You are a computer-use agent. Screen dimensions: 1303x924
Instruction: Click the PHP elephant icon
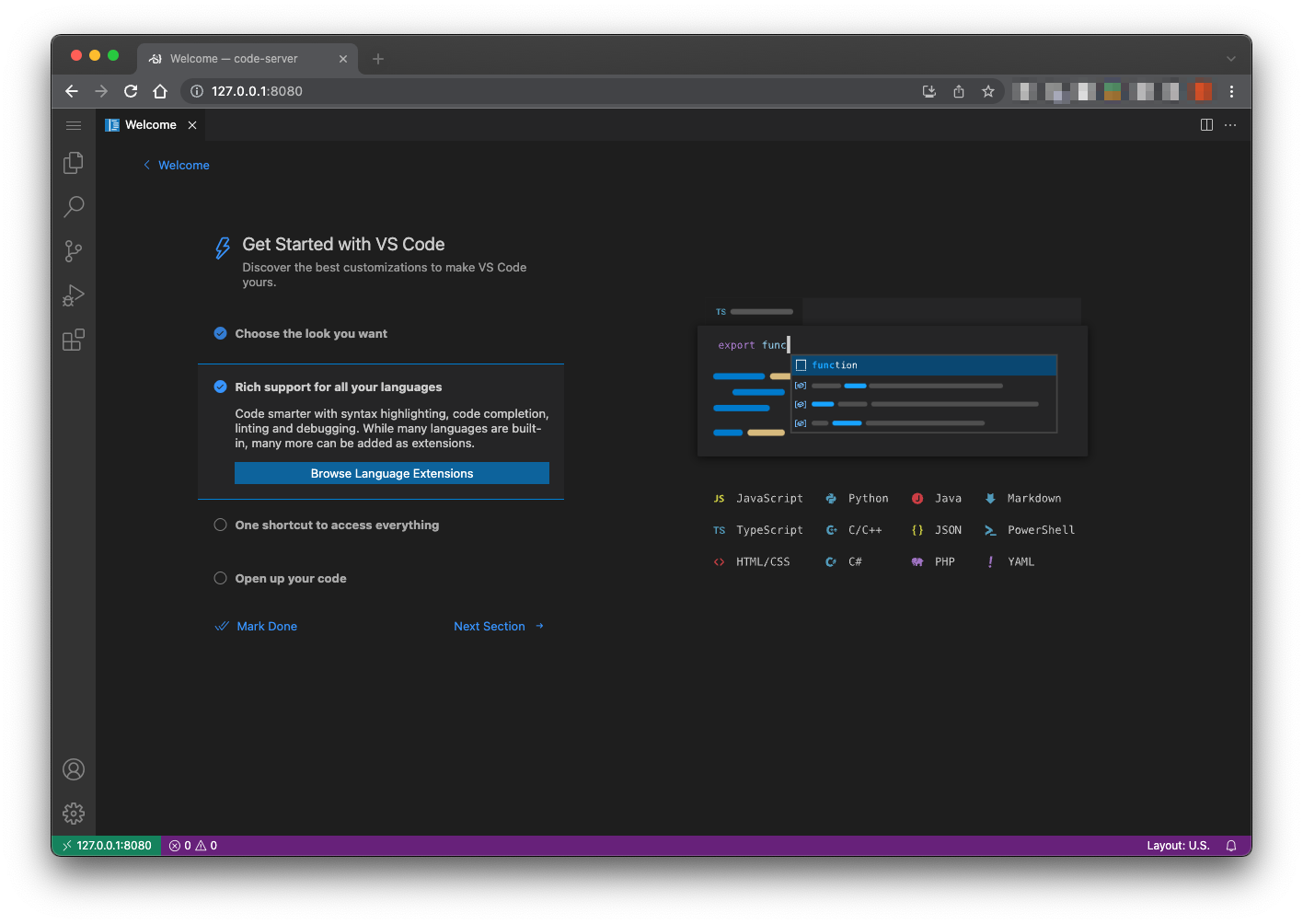(x=917, y=561)
